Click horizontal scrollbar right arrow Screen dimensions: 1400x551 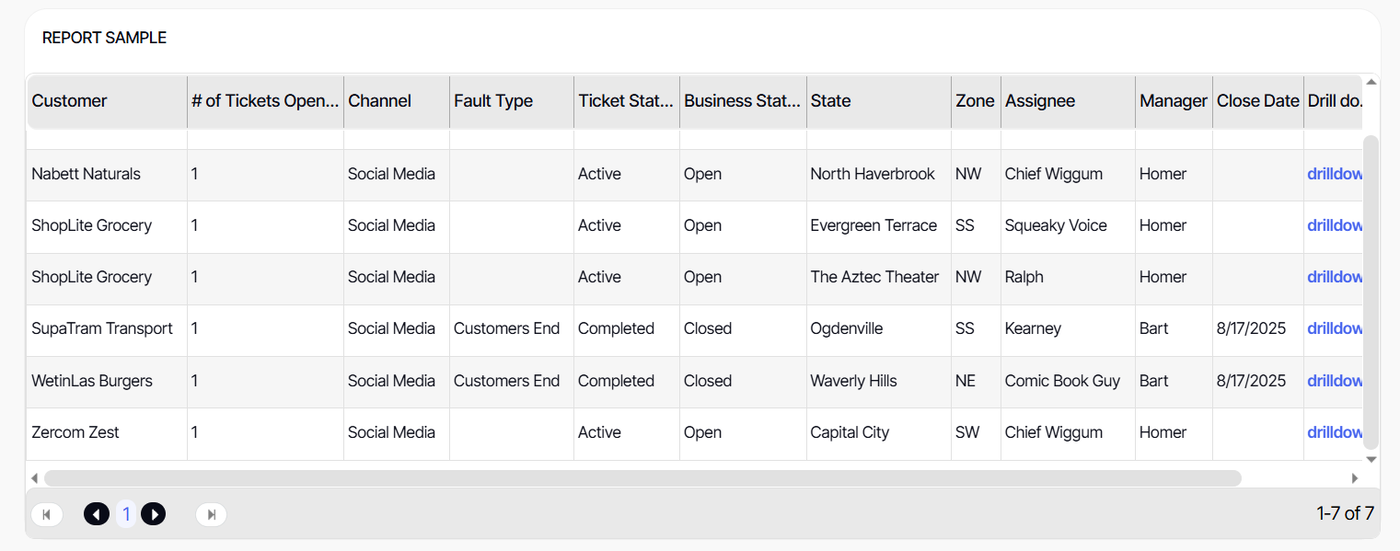(1355, 479)
